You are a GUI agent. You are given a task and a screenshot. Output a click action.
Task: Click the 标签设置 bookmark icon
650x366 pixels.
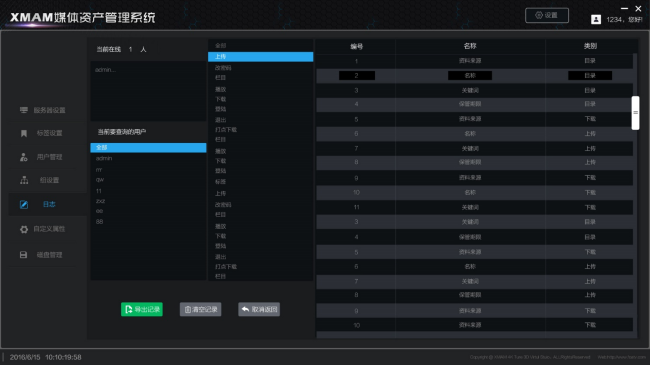click(24, 133)
